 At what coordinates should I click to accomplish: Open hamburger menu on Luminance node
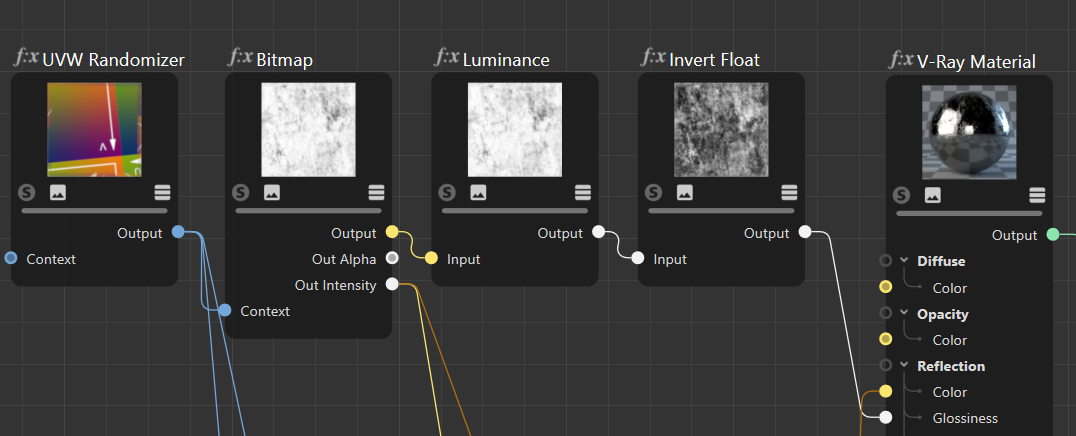coord(583,192)
